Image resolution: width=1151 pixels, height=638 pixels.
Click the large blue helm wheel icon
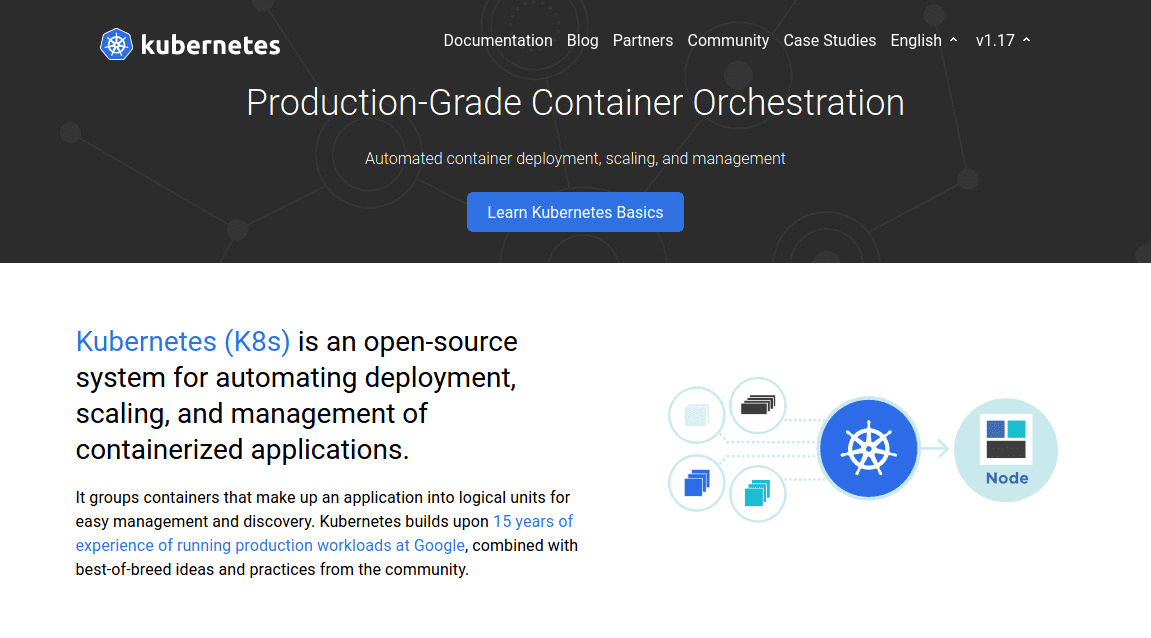(868, 448)
